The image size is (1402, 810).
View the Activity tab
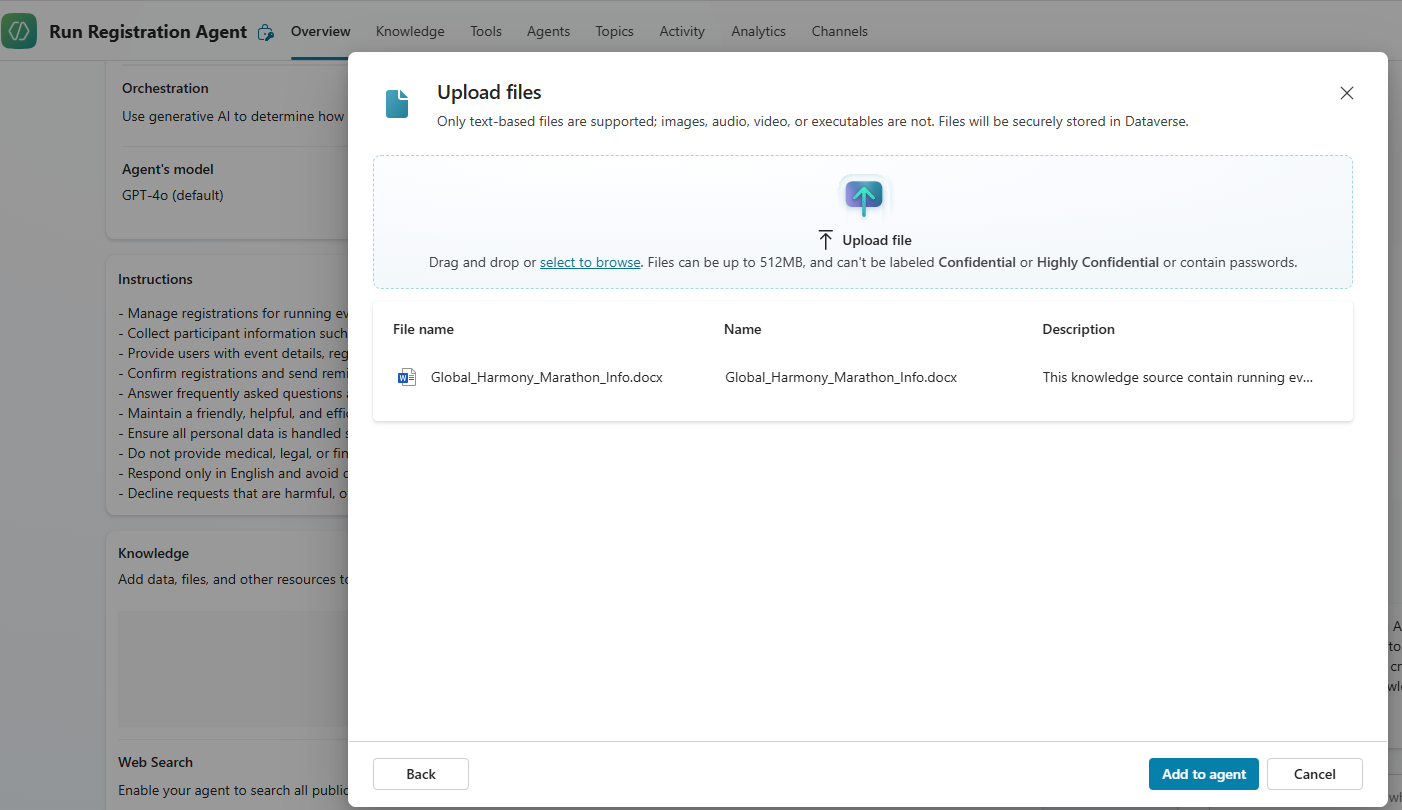point(682,31)
